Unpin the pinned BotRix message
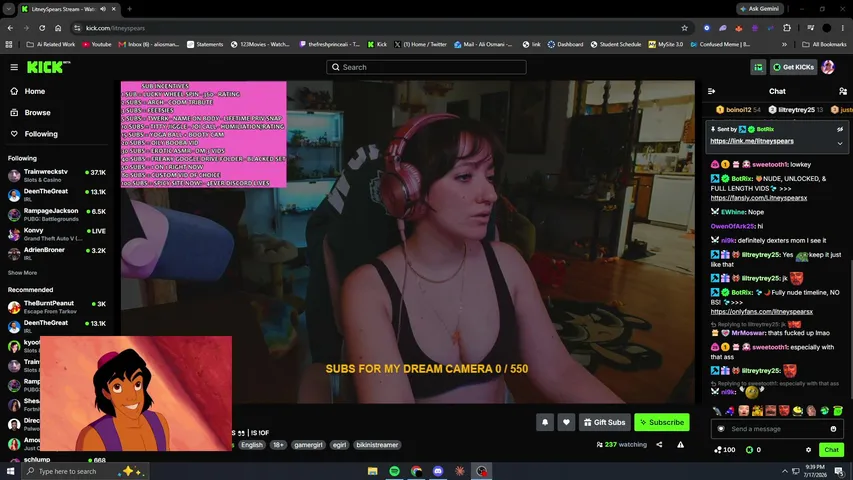Viewport: 853px width, 480px height. tap(840, 130)
